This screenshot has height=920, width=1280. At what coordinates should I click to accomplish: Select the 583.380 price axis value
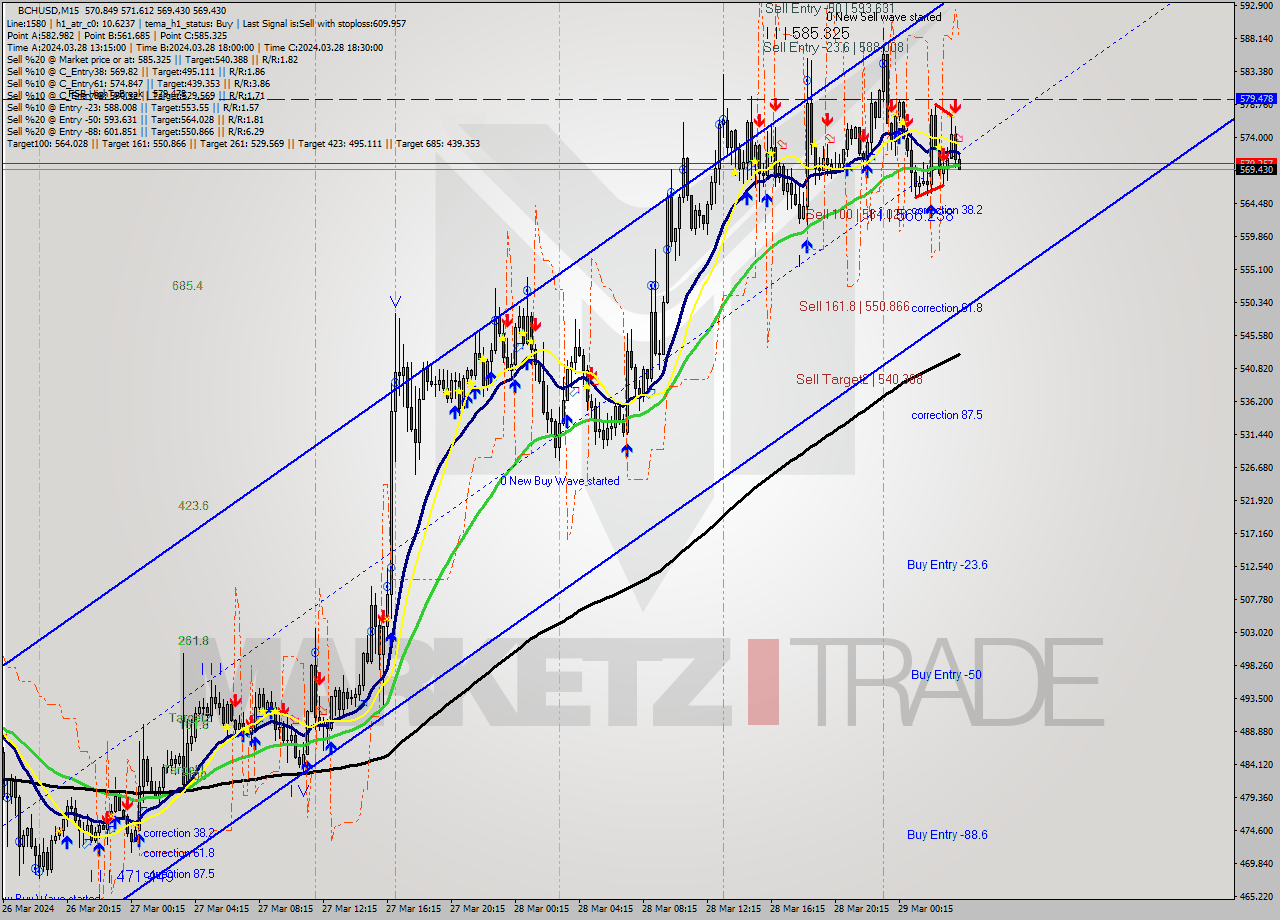point(1256,72)
